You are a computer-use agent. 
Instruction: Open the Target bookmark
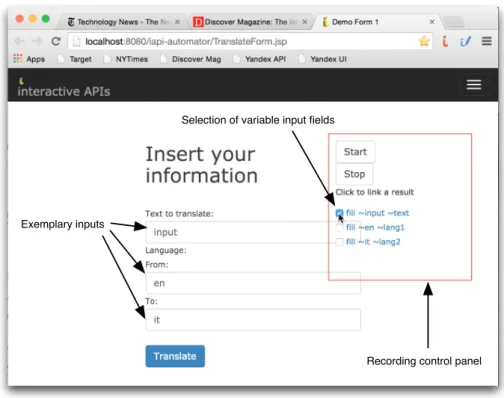tap(75, 59)
